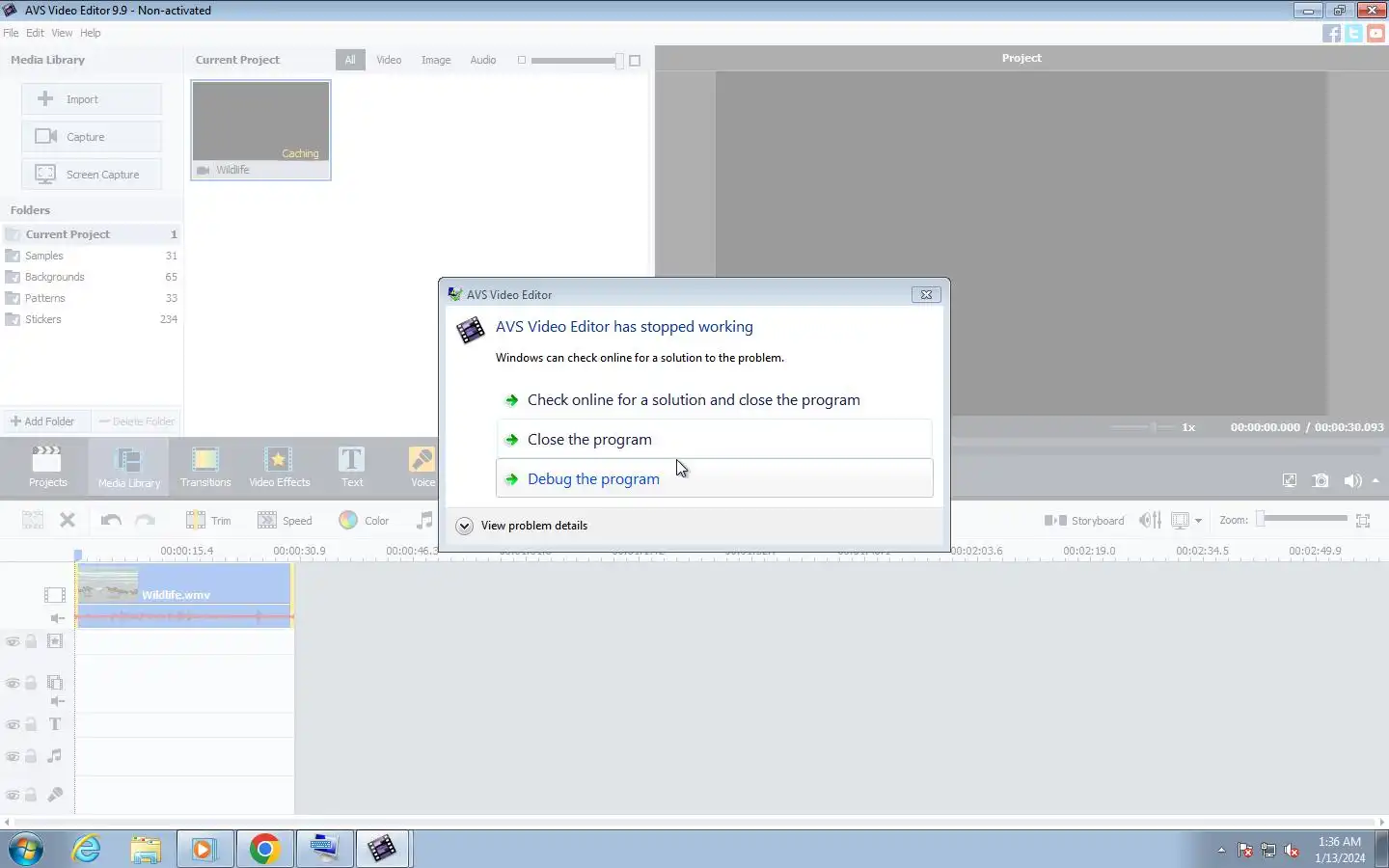Take a snapshot with the camera icon
This screenshot has height=868, width=1389.
1321,480
